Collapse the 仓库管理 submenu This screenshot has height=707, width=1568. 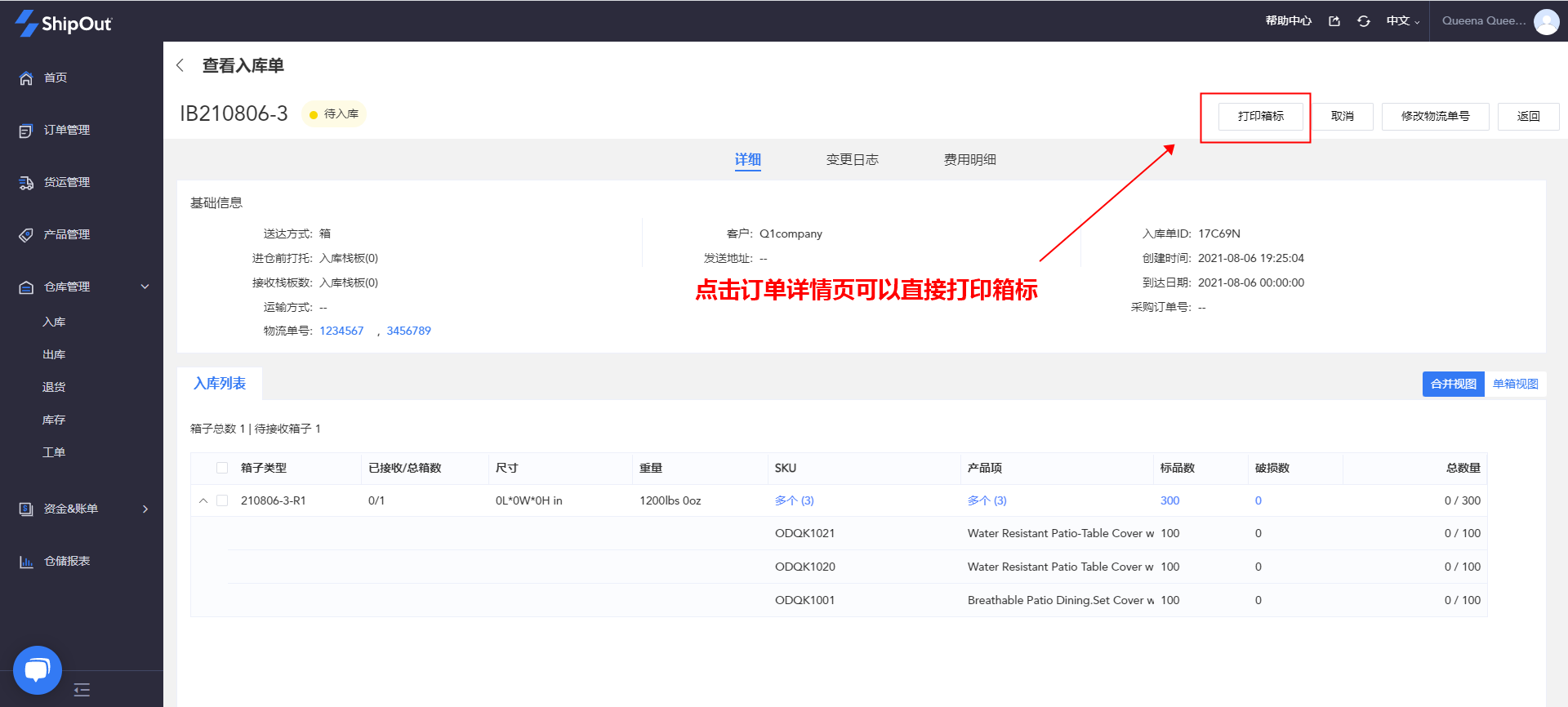coord(145,287)
